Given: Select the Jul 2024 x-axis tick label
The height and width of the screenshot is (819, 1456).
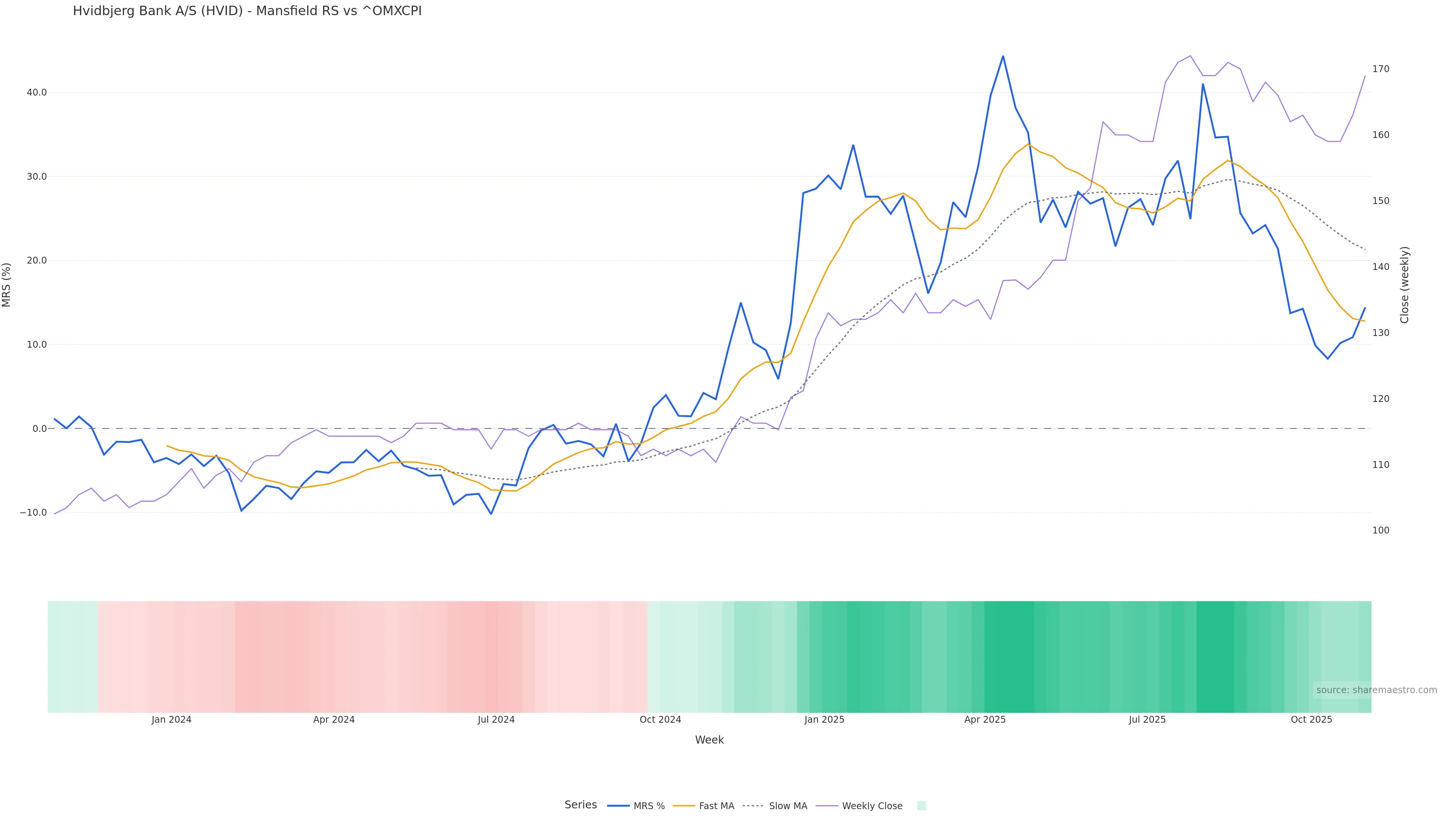Looking at the screenshot, I should coord(496,720).
